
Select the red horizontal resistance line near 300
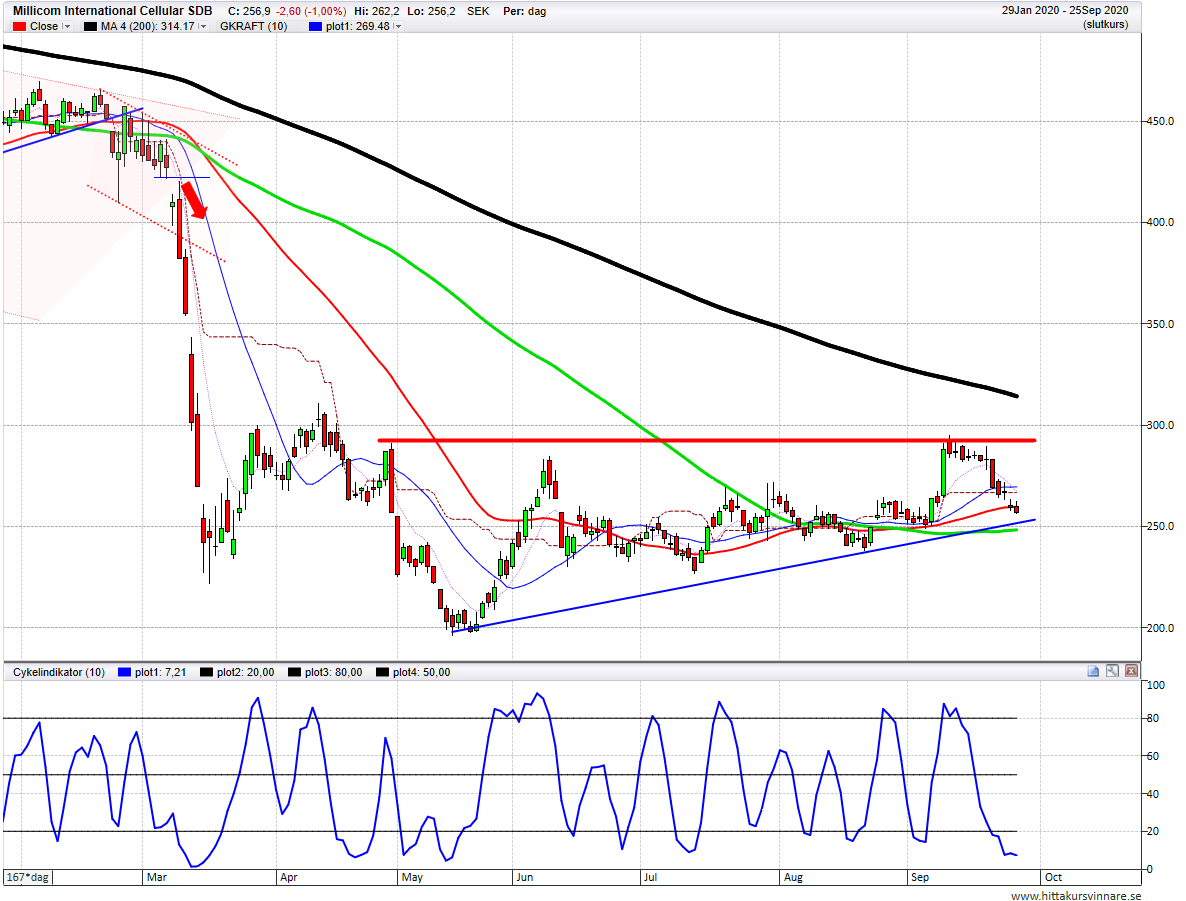[707, 440]
